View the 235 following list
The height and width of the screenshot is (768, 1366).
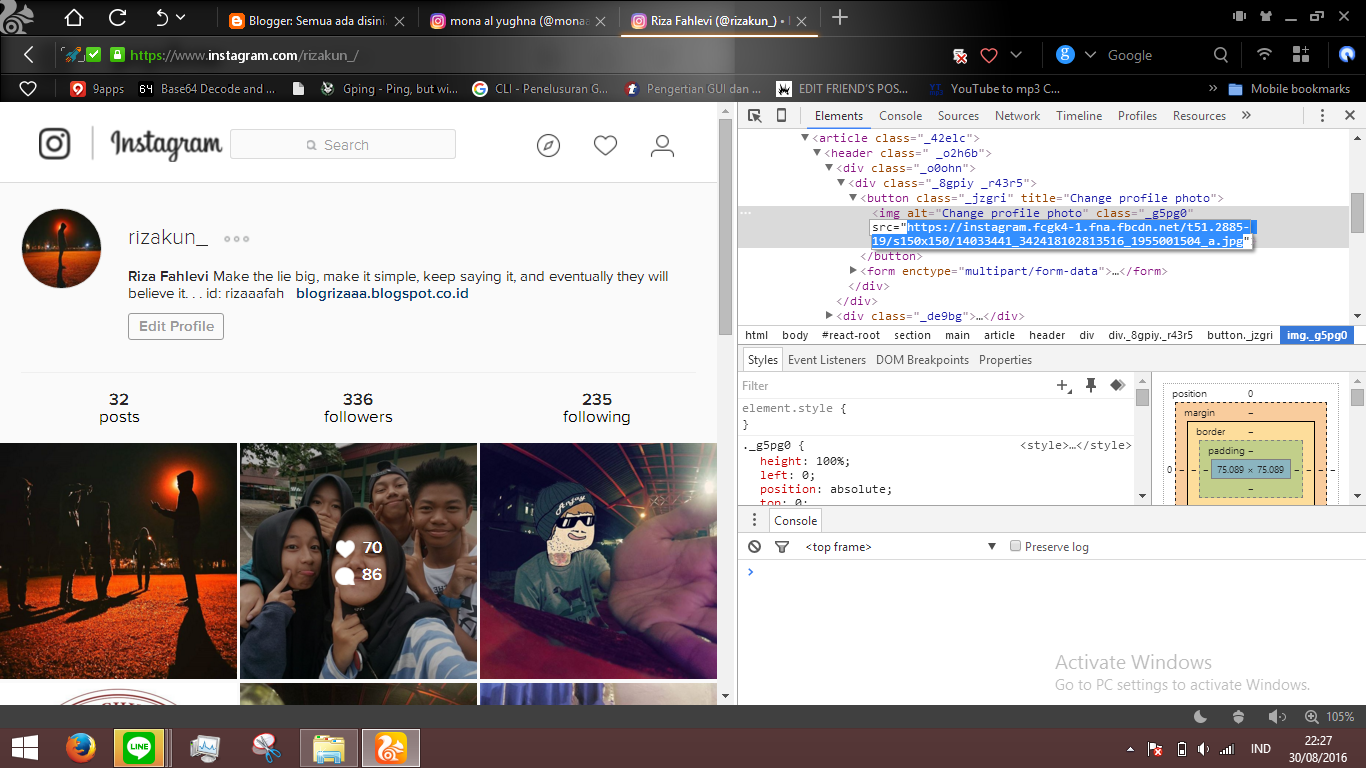click(597, 408)
